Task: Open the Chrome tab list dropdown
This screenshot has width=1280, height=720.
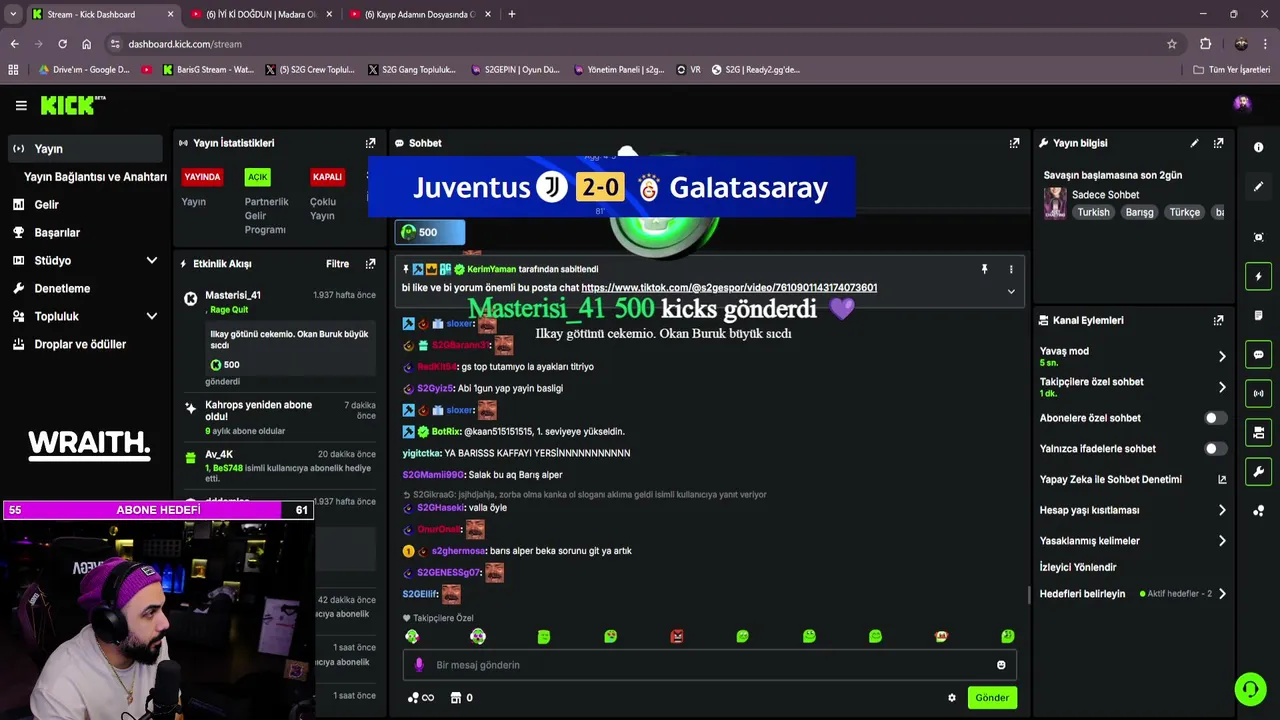Action: pyautogui.click(x=13, y=14)
